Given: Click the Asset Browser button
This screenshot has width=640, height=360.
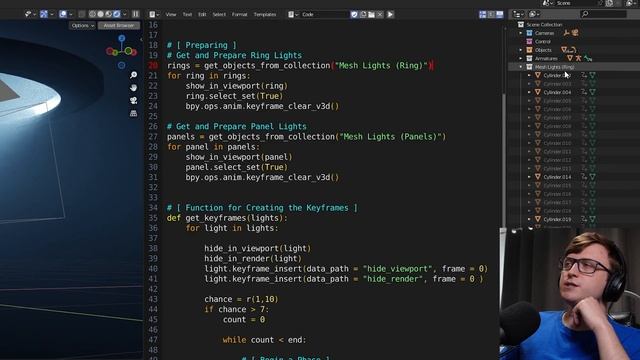Looking at the screenshot, I should [119, 25].
